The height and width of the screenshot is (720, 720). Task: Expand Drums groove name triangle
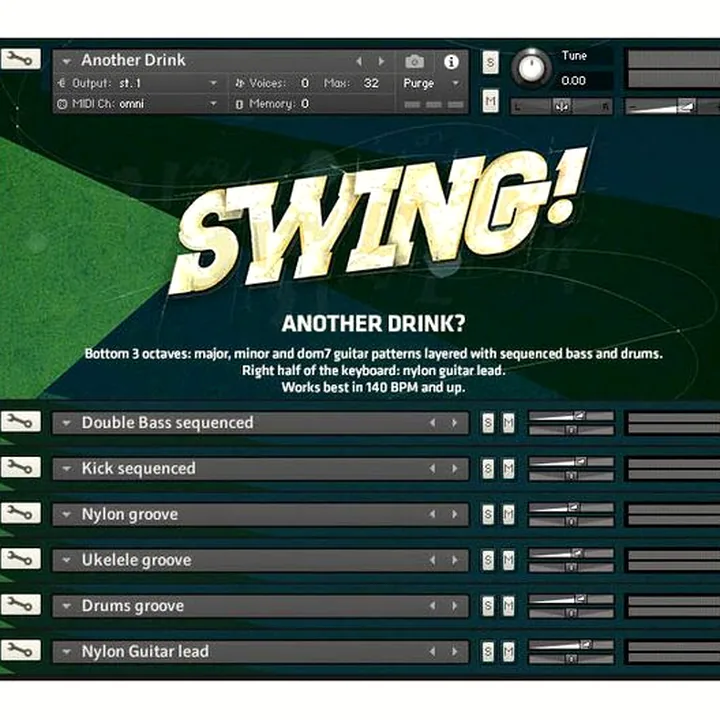[67, 606]
